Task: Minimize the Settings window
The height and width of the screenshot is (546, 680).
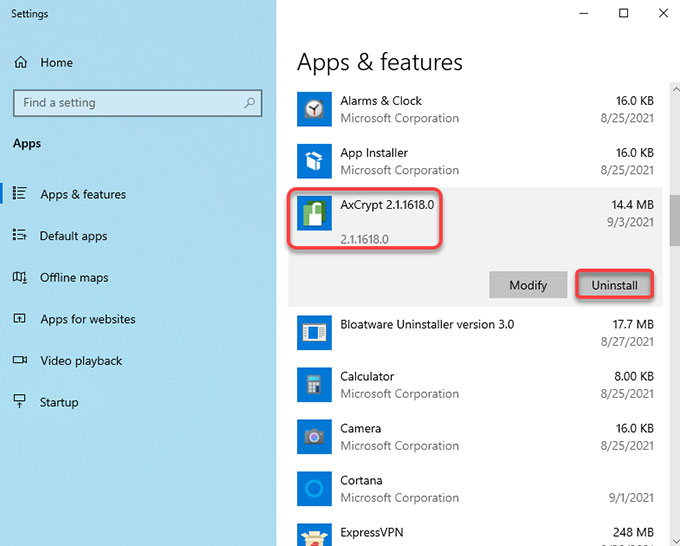Action: [584, 13]
